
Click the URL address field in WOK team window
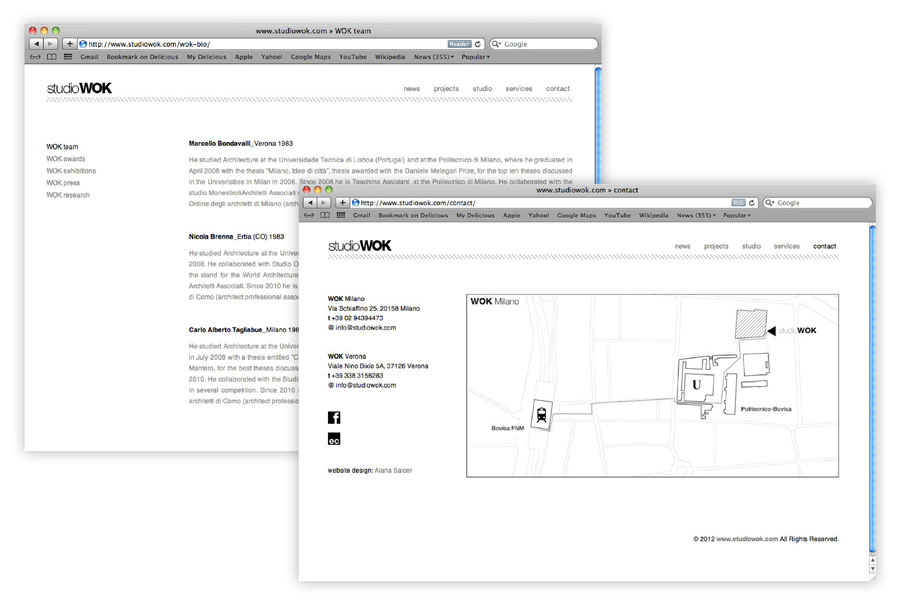click(x=260, y=44)
